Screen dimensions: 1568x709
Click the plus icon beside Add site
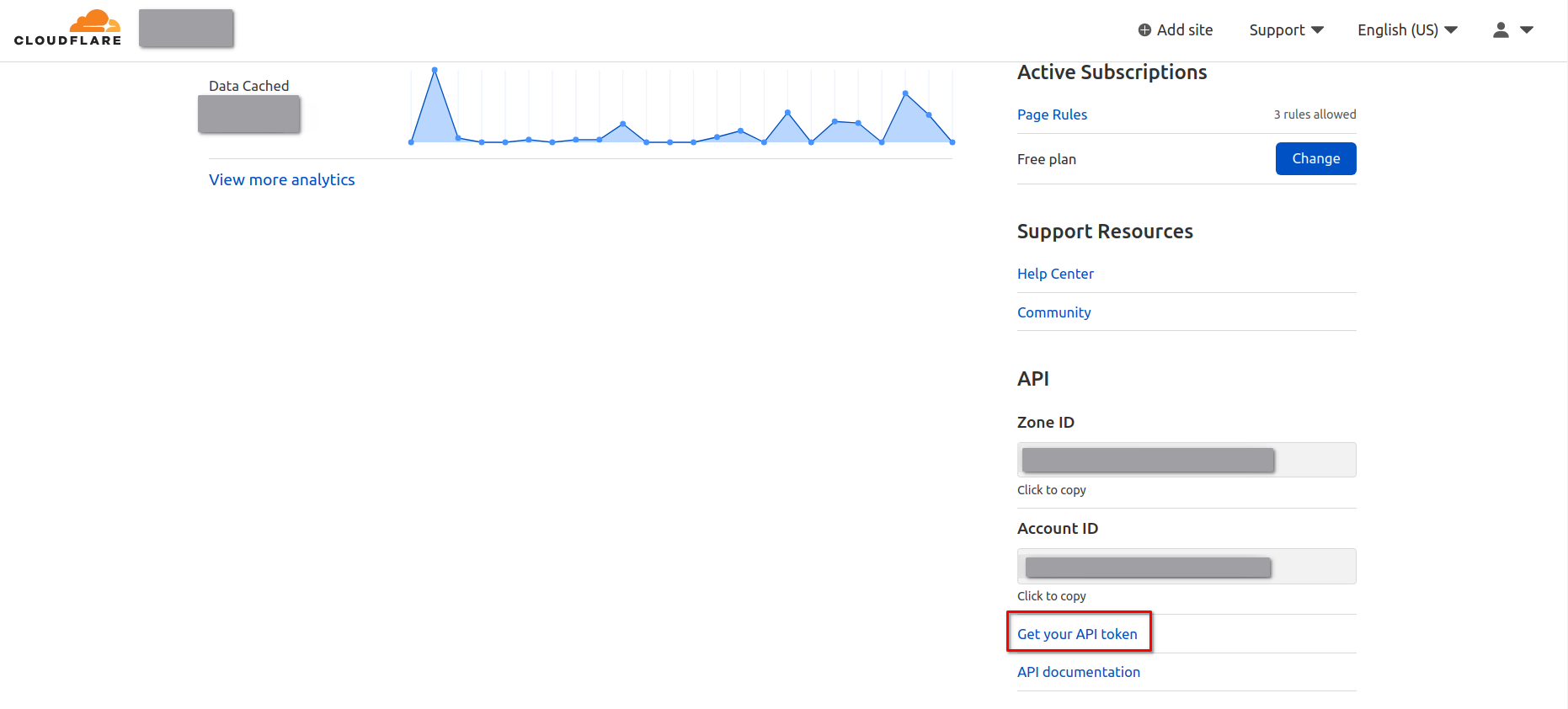pos(1144,30)
